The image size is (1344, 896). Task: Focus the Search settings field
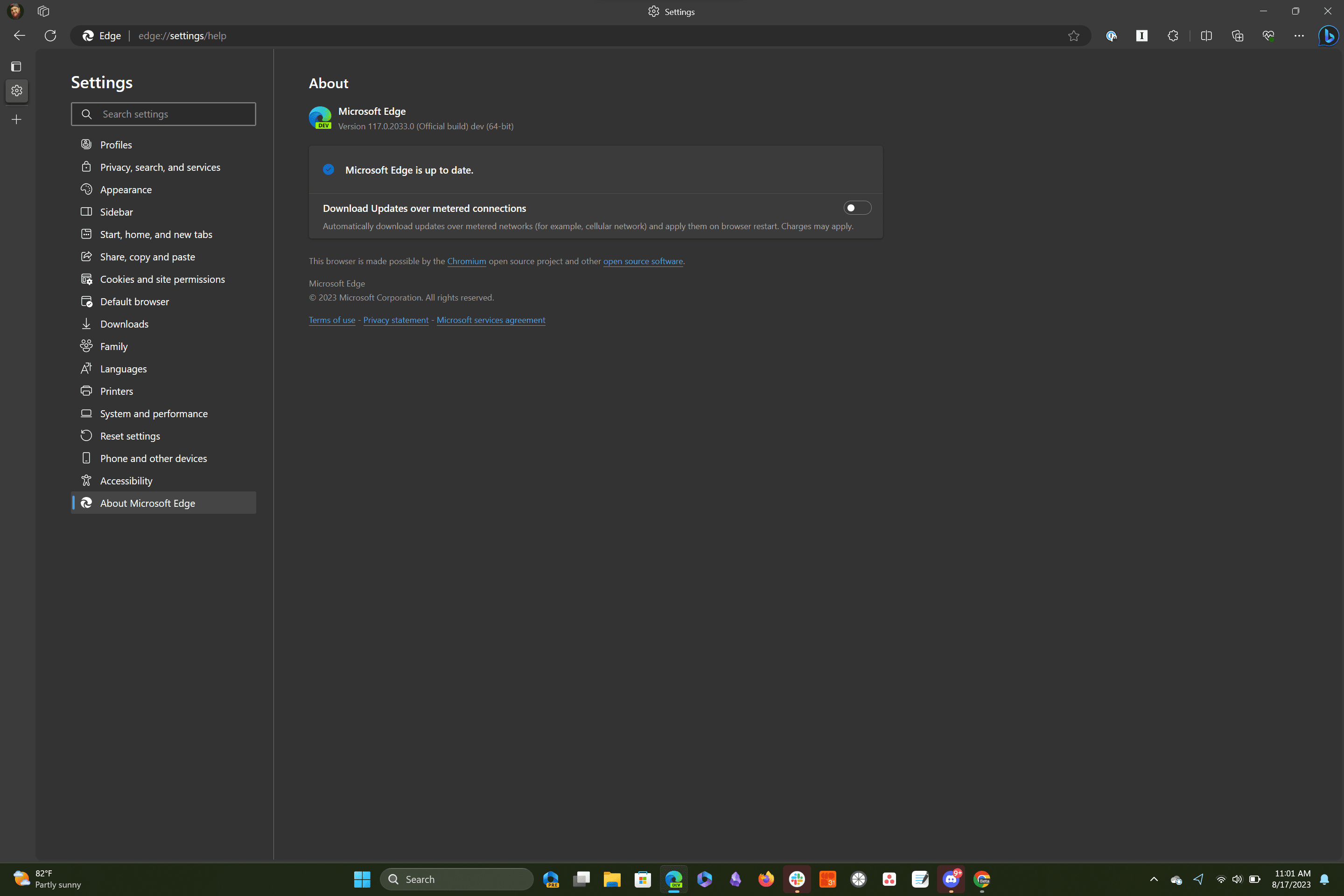click(163, 114)
